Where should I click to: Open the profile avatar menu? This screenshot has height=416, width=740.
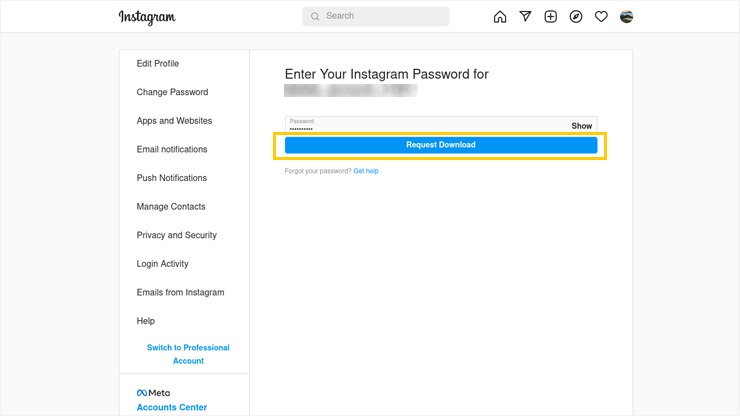tap(626, 17)
